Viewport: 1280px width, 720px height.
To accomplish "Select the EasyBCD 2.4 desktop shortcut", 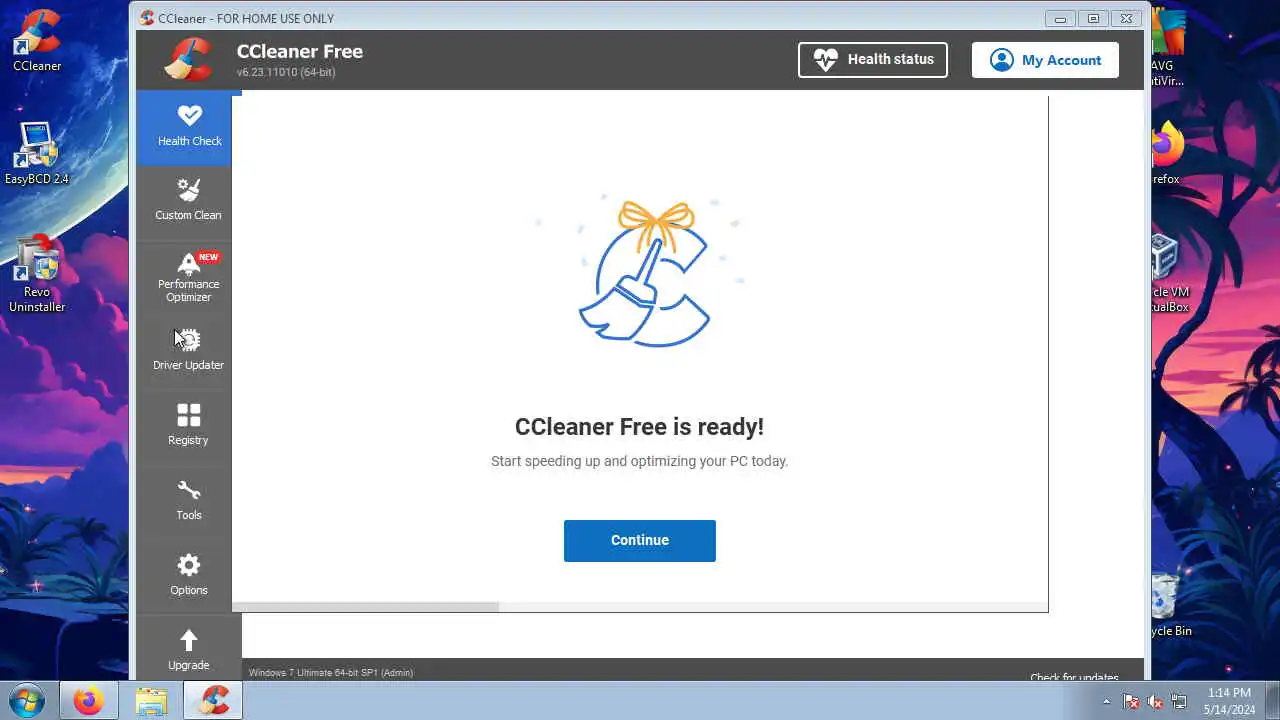I will coord(37,153).
